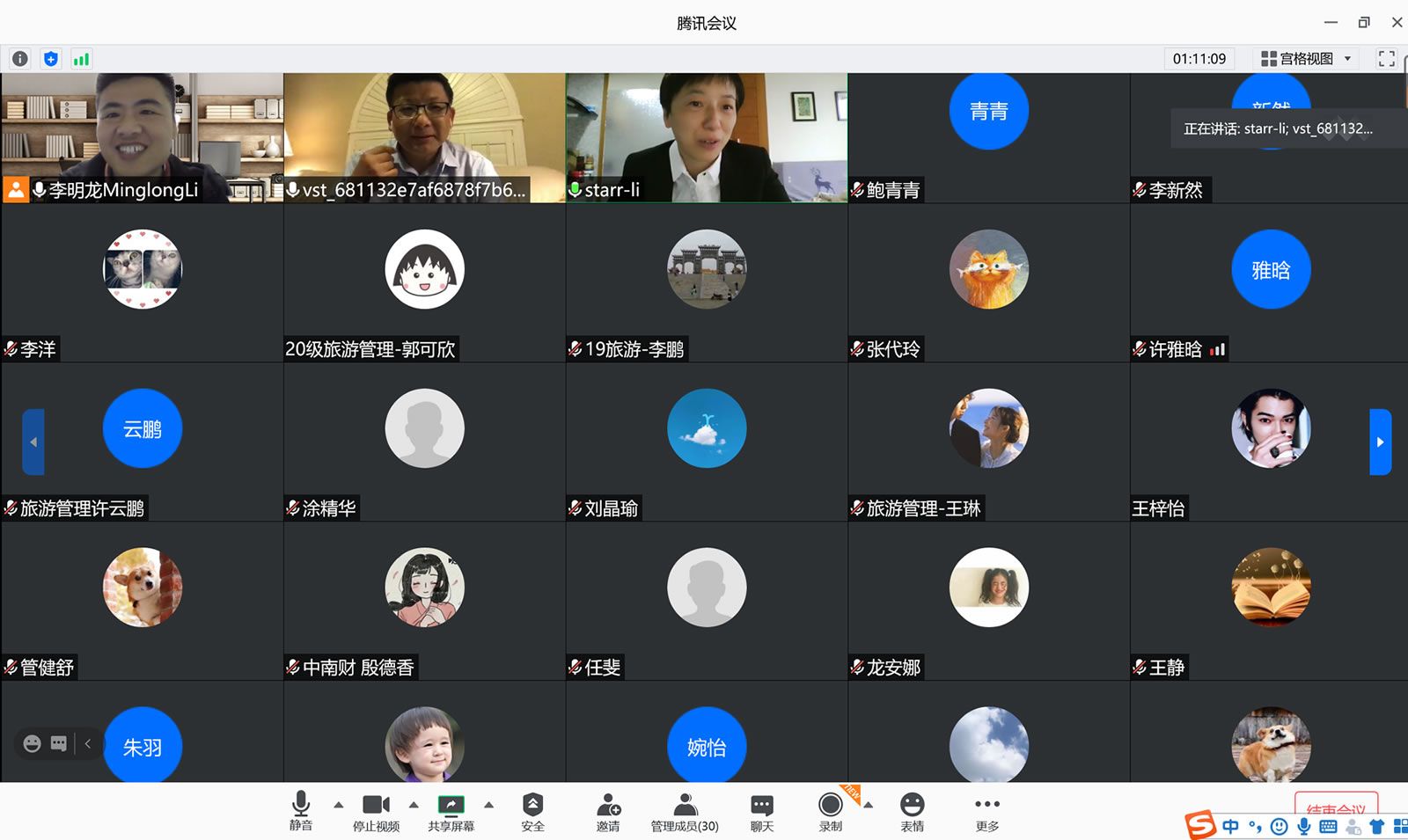This screenshot has height=840, width=1408.
Task: Open 管理成员(30) member panel
Action: 685,811
